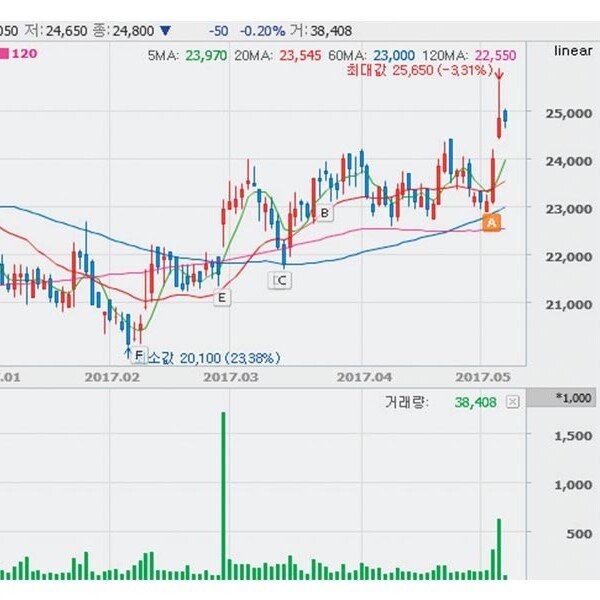Click the E event marker near 2017.03
The height and width of the screenshot is (600, 600).
(x=221, y=297)
